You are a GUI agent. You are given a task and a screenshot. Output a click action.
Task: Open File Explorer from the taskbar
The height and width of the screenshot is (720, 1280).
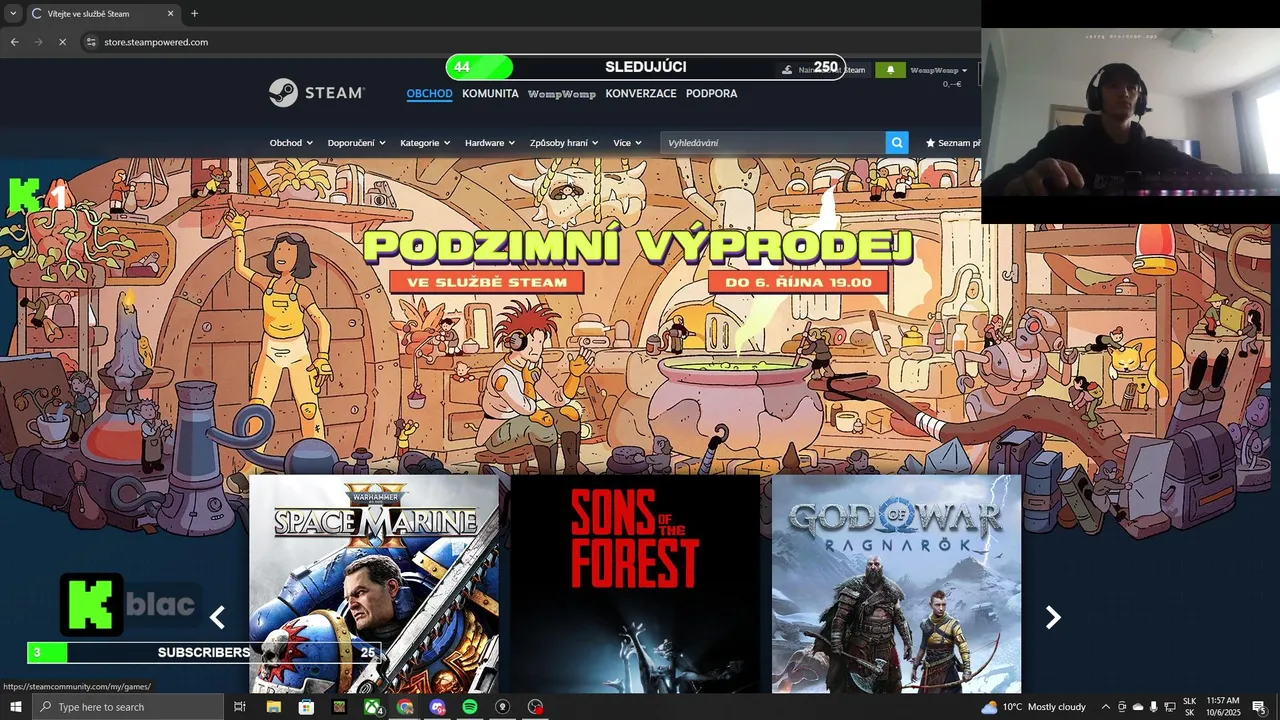[273, 707]
